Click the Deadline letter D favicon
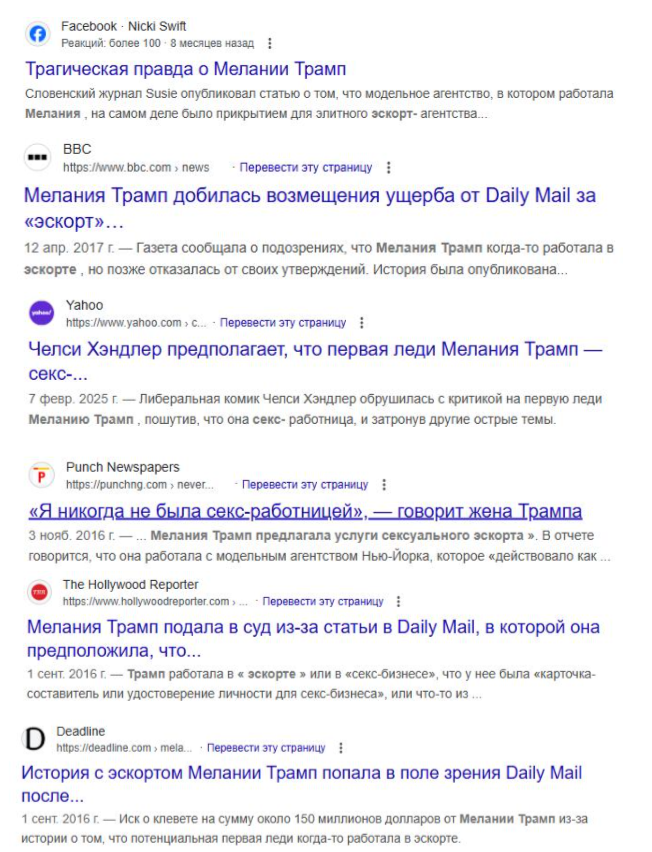Image resolution: width=652 pixels, height=852 pixels. coord(35,739)
